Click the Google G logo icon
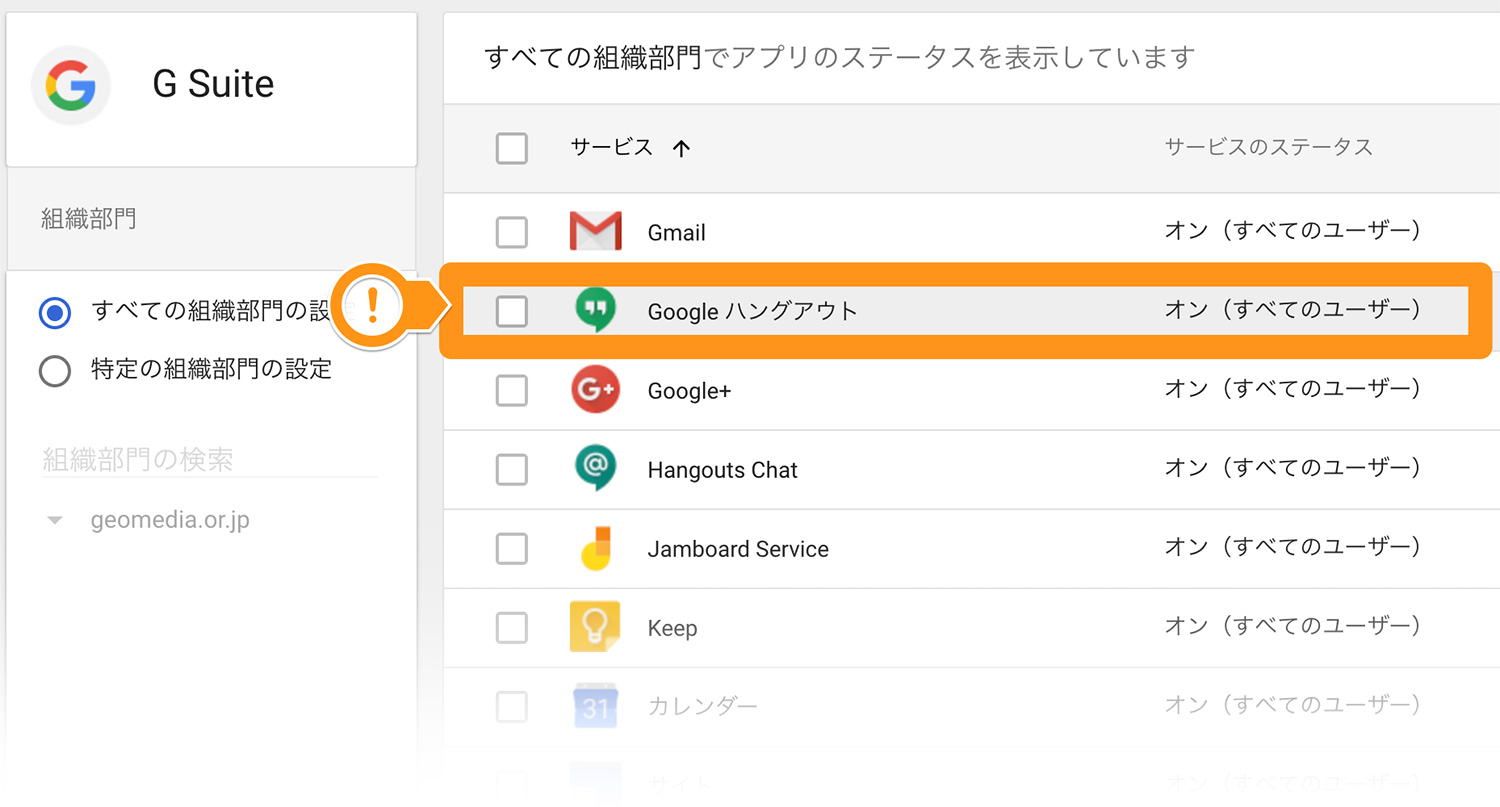This screenshot has width=1500, height=807. click(71, 84)
